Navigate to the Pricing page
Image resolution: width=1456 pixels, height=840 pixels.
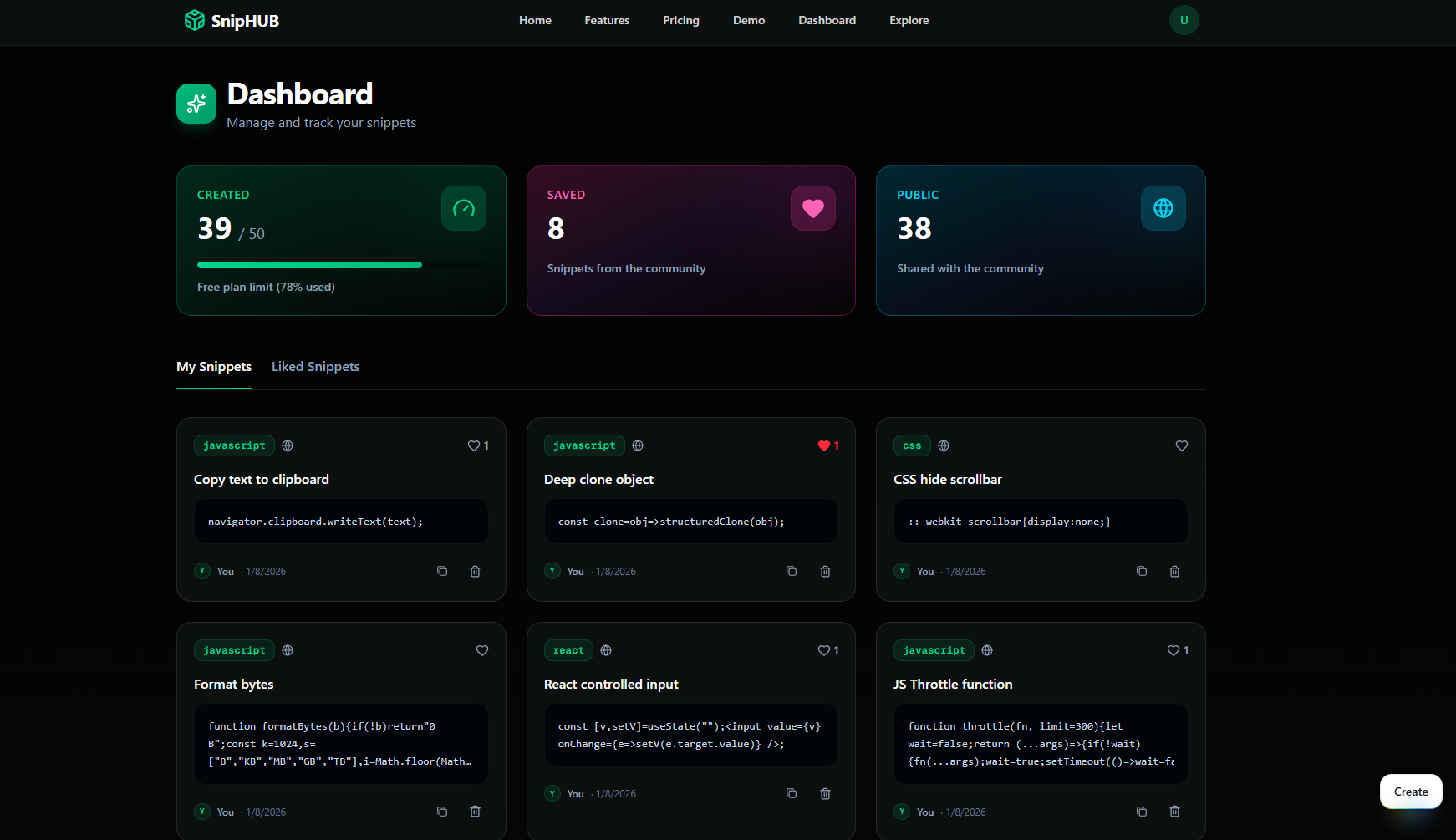pyautogui.click(x=680, y=19)
